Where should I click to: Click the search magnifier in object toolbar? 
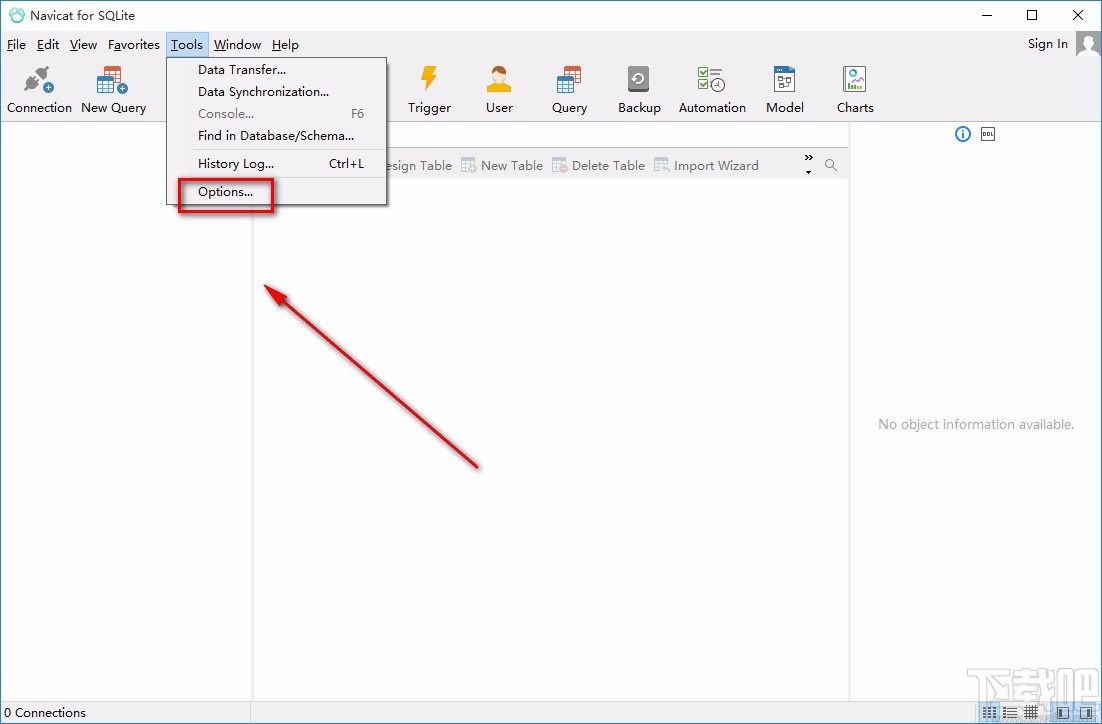tap(831, 165)
